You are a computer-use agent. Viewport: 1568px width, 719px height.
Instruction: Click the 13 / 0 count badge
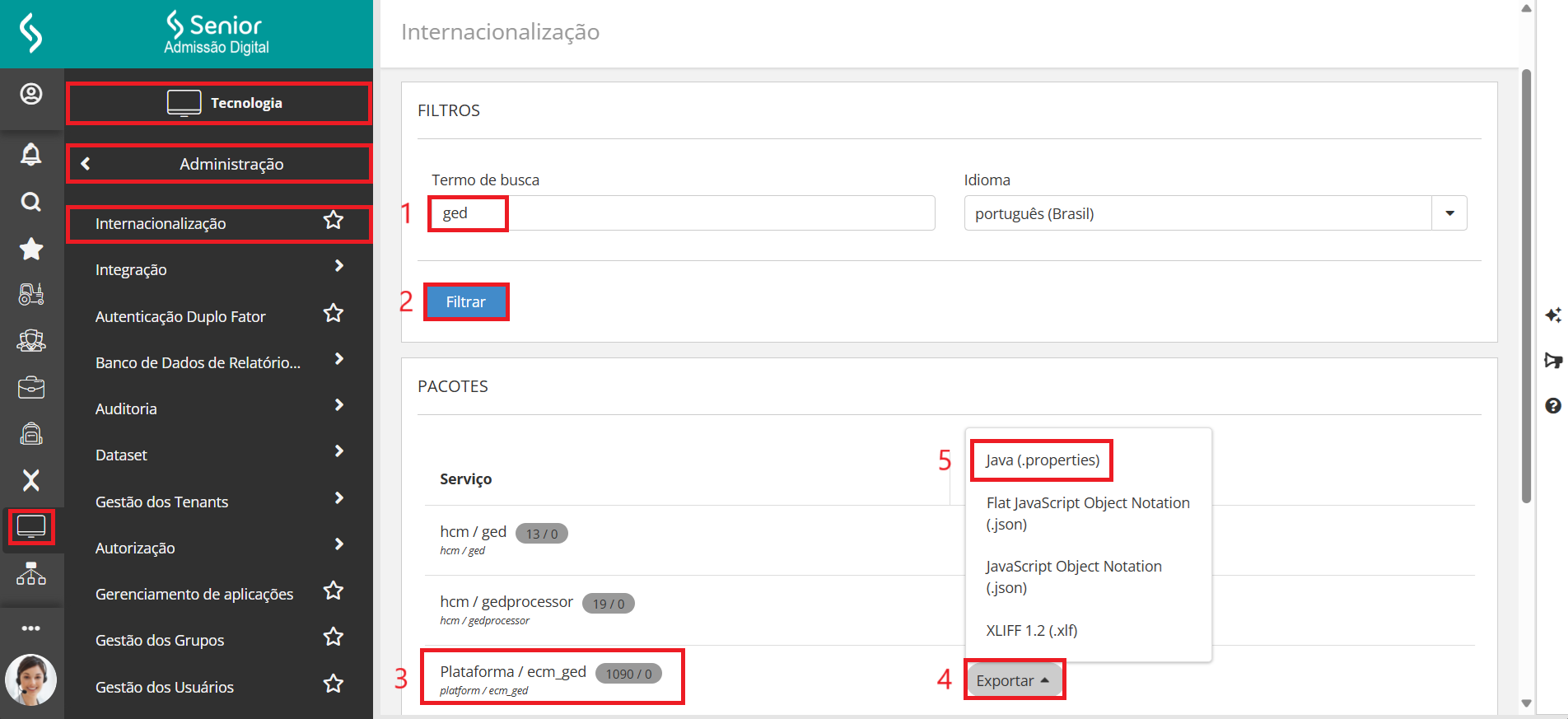[x=542, y=534]
